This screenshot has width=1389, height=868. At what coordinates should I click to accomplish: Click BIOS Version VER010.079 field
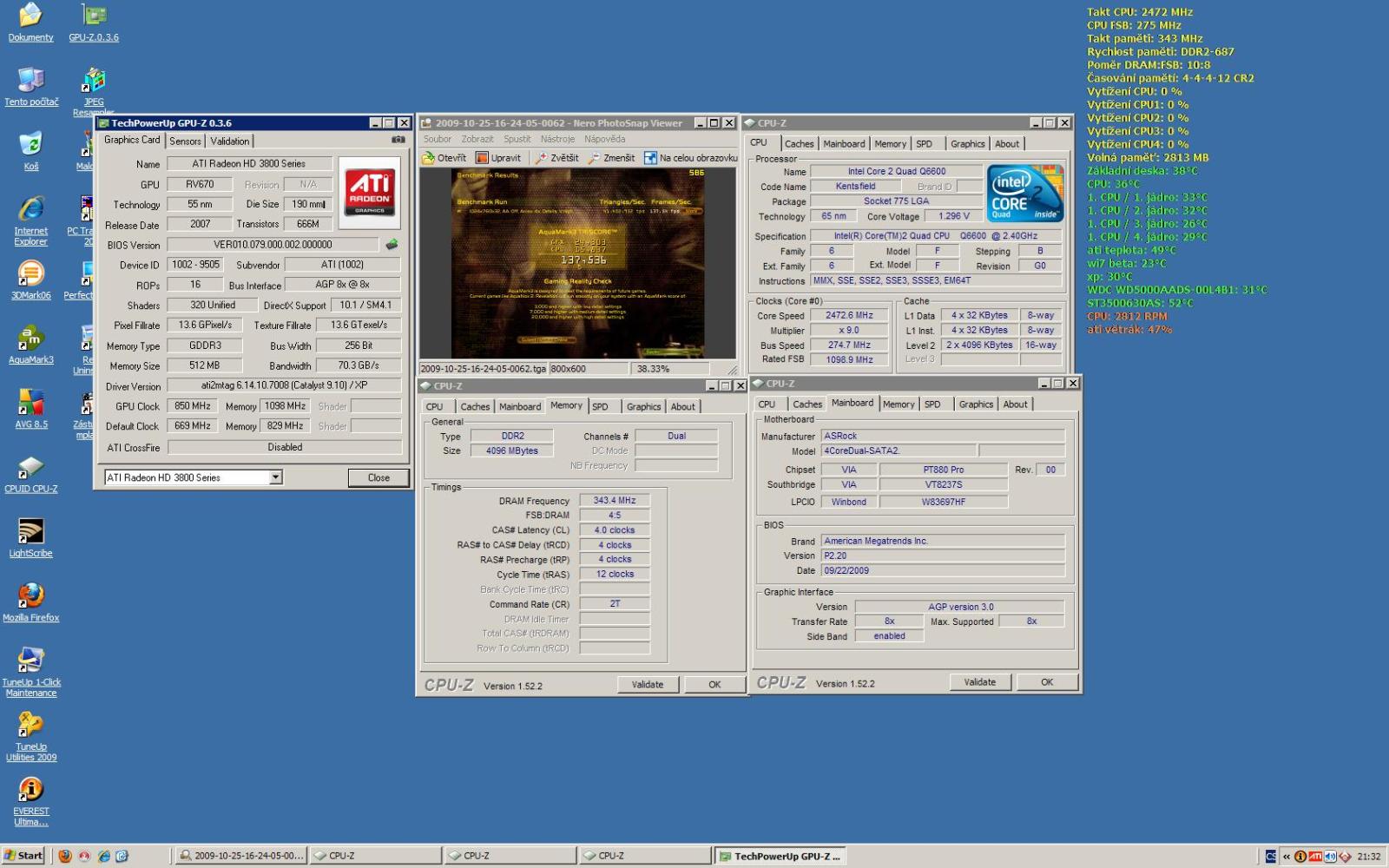tap(273, 245)
